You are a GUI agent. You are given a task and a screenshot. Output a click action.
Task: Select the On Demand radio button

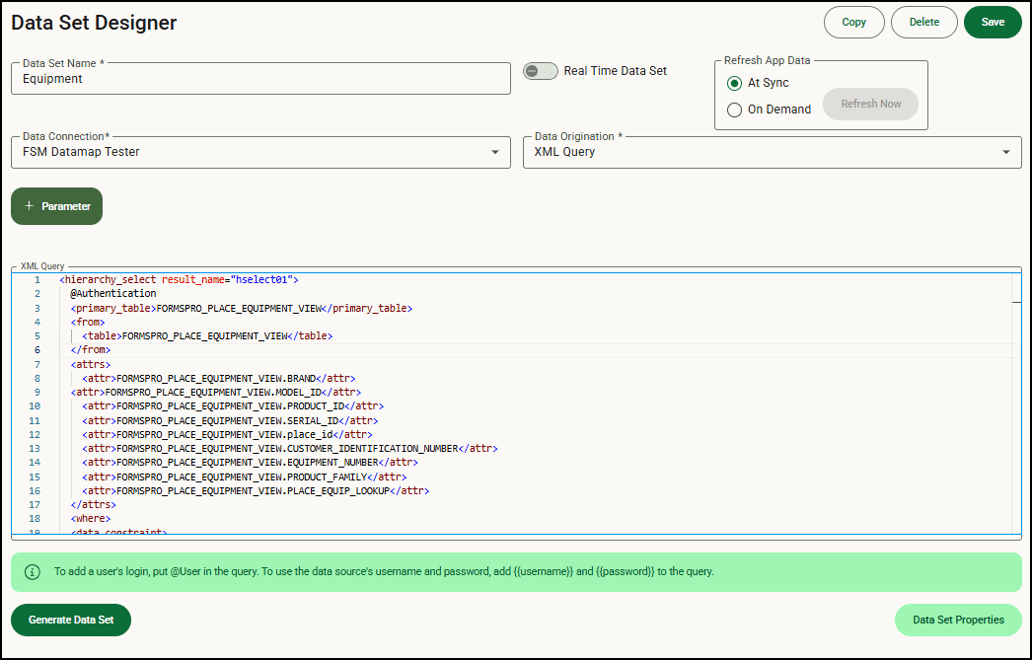734,110
